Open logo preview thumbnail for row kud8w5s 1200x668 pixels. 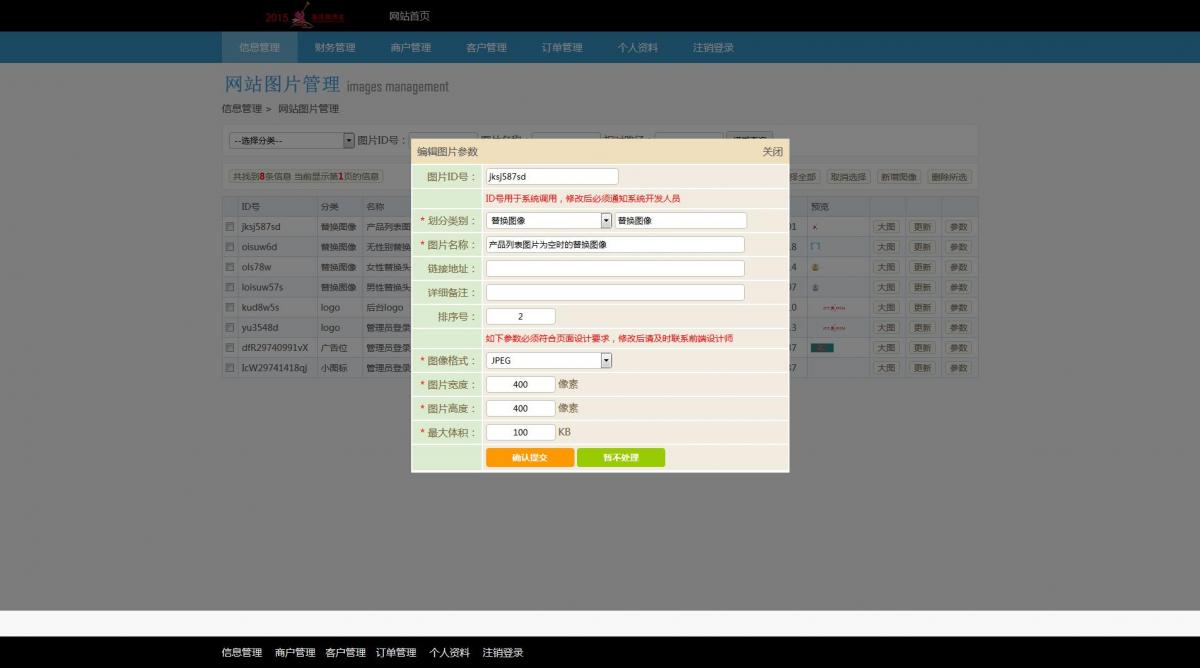(834, 308)
